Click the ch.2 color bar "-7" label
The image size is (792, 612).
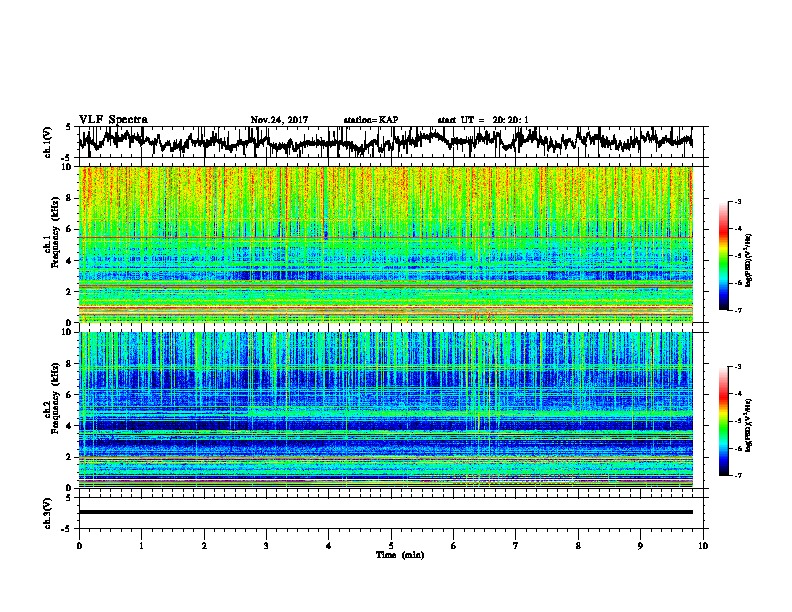[x=737, y=476]
